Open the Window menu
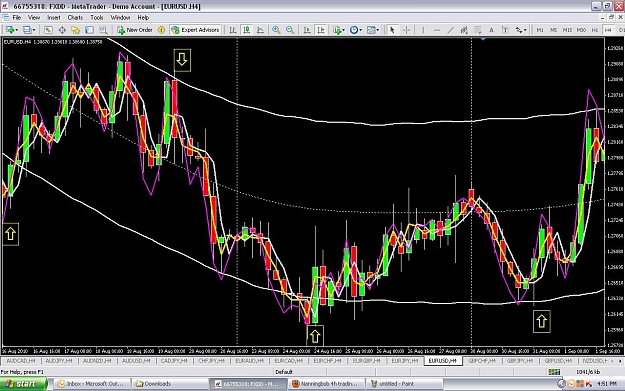The width and height of the screenshot is (625, 391). [120, 18]
